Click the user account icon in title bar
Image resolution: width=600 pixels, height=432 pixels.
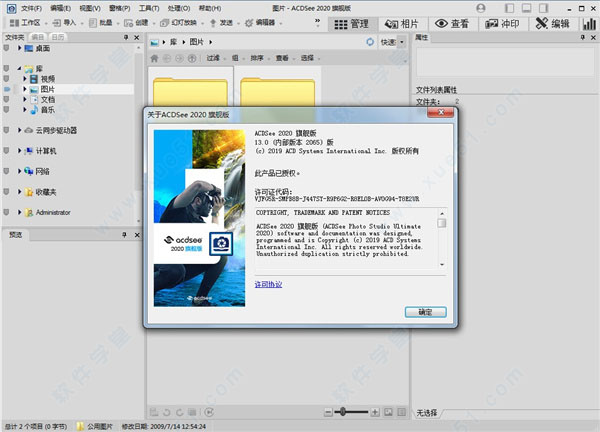click(x=481, y=8)
